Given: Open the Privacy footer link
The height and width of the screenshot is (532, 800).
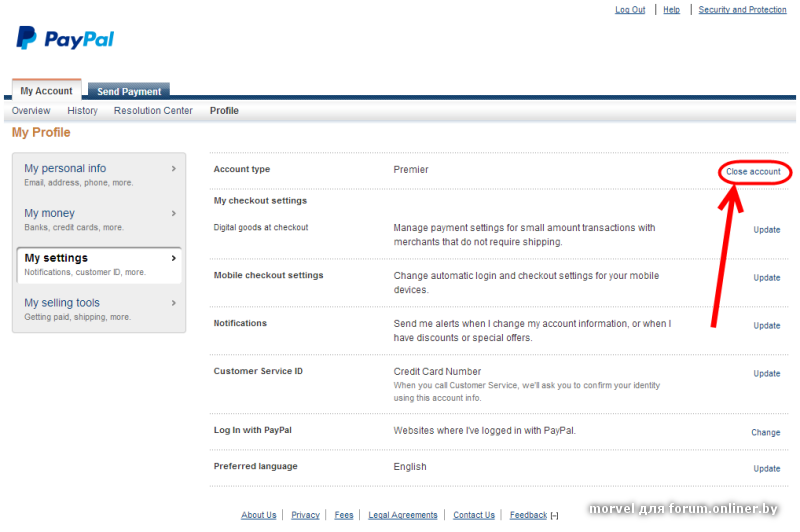Looking at the screenshot, I should (305, 515).
